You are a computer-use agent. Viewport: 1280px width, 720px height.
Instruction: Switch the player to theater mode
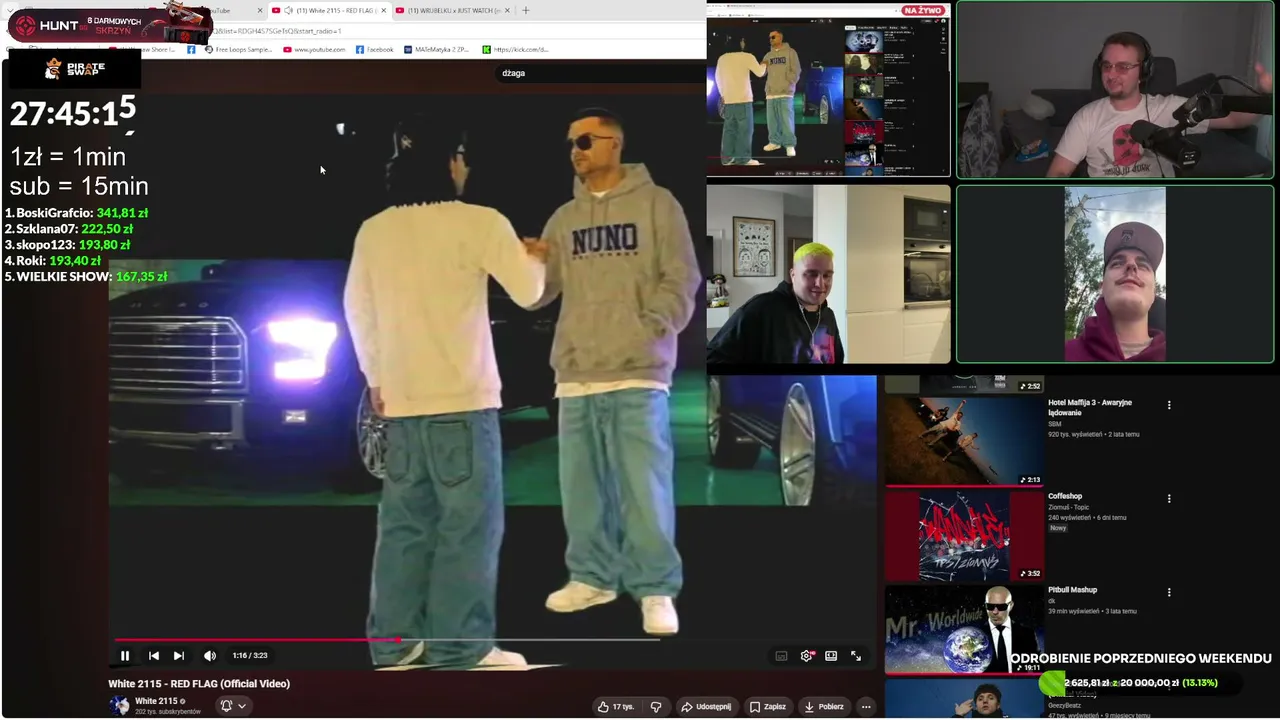tap(831, 656)
